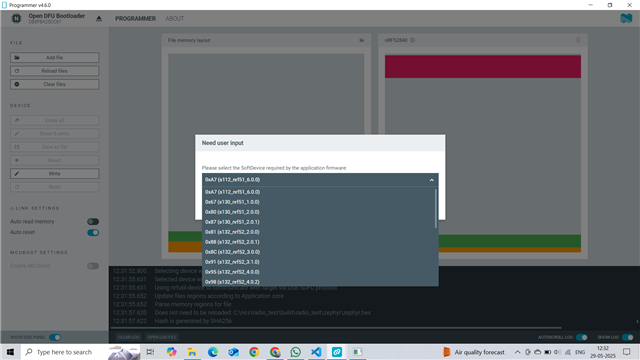The height and width of the screenshot is (360, 640).
Task: Click the device eject icon beside Open DFU Bootloader
Action: [99, 19]
